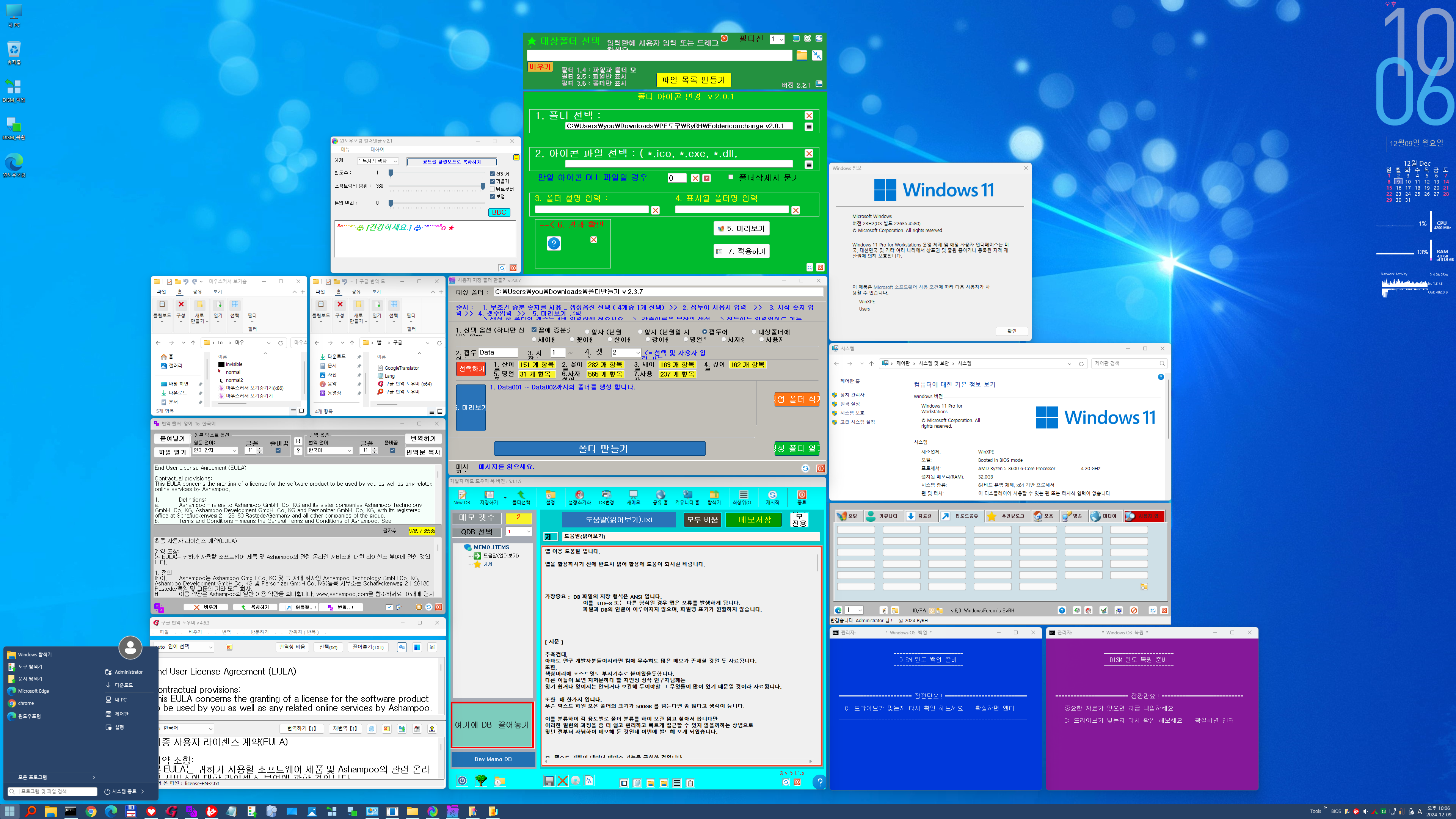Switch to 보기 tab in 마우스커서 Explorer window
The image size is (1456, 819).
[x=218, y=292]
